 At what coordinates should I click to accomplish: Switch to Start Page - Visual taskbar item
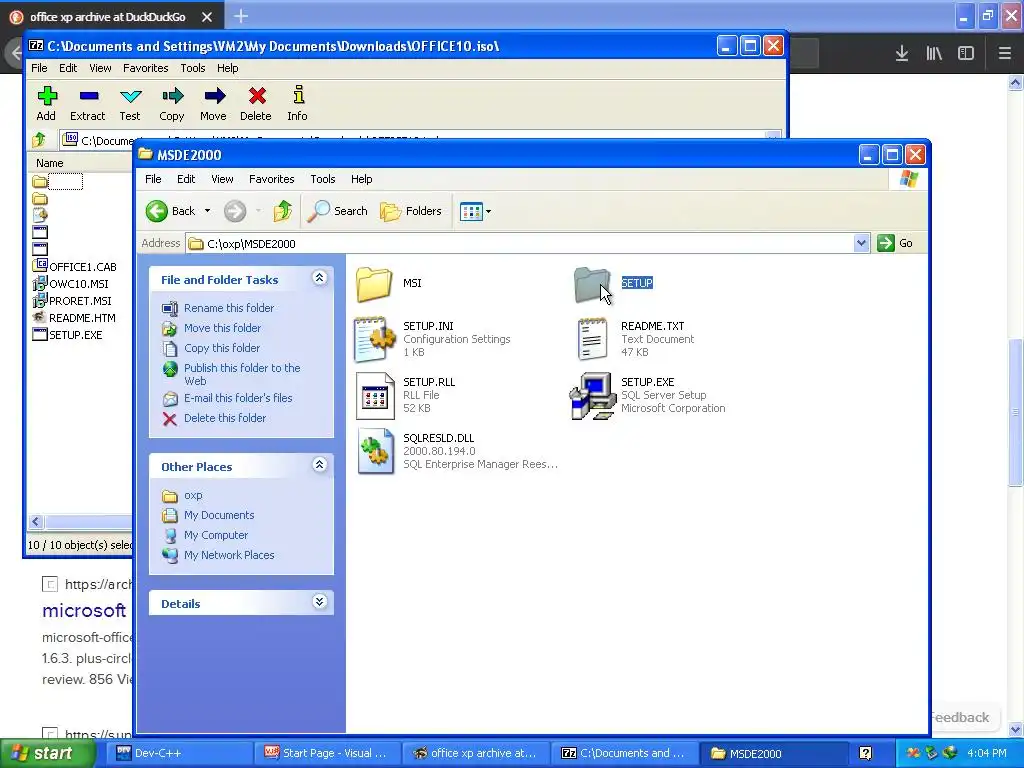point(327,753)
